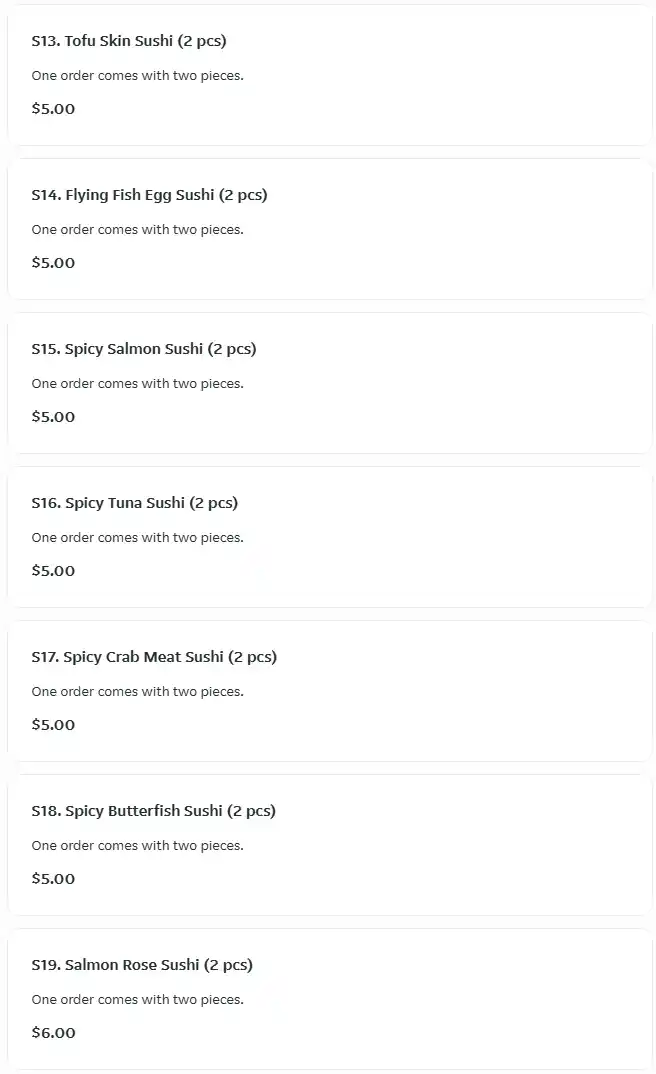Open the S13. Tofu Skin Sushi item title
Viewport: 656px width, 1074px height.
click(129, 41)
